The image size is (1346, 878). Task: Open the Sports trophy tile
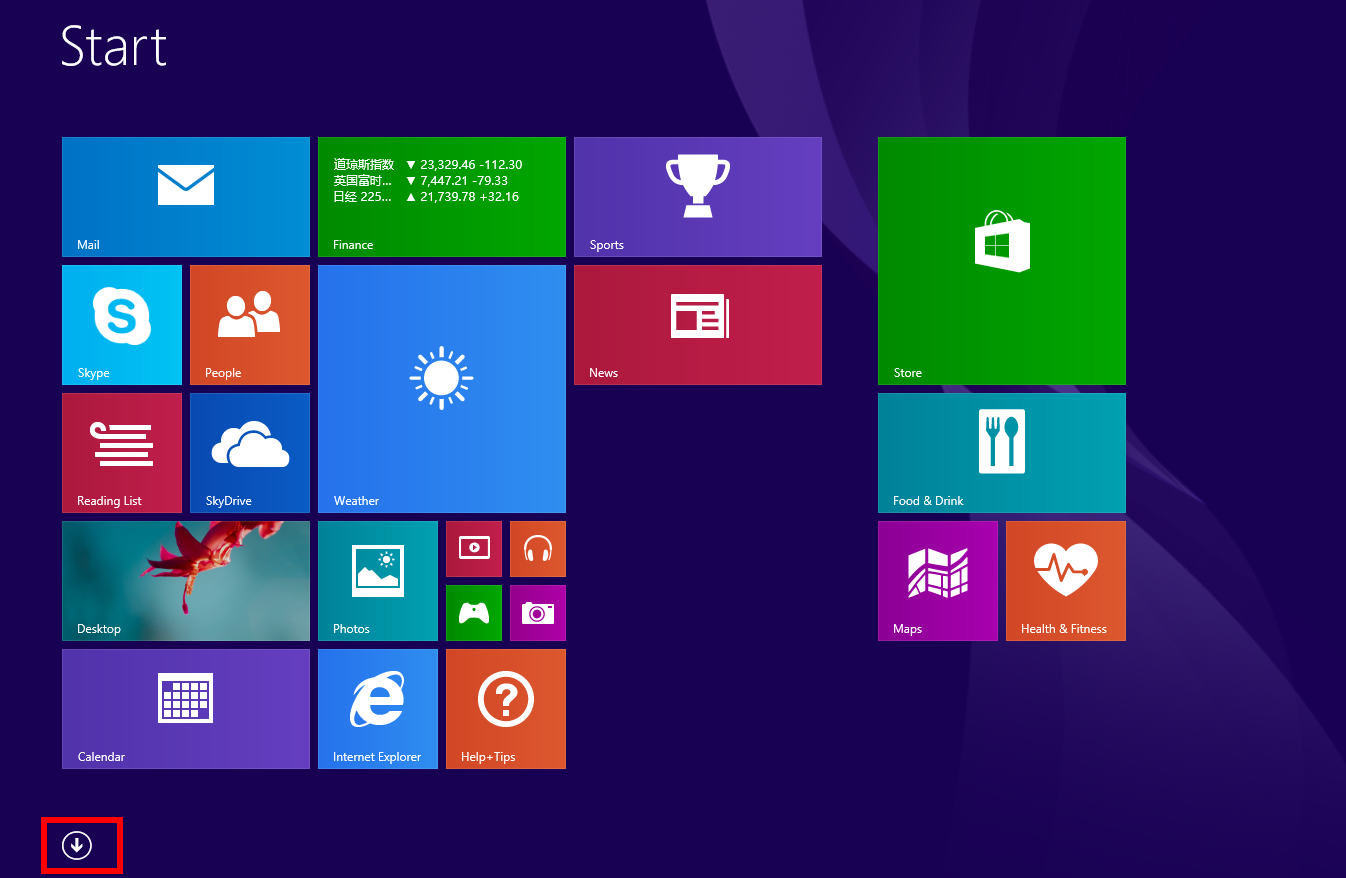[x=698, y=197]
